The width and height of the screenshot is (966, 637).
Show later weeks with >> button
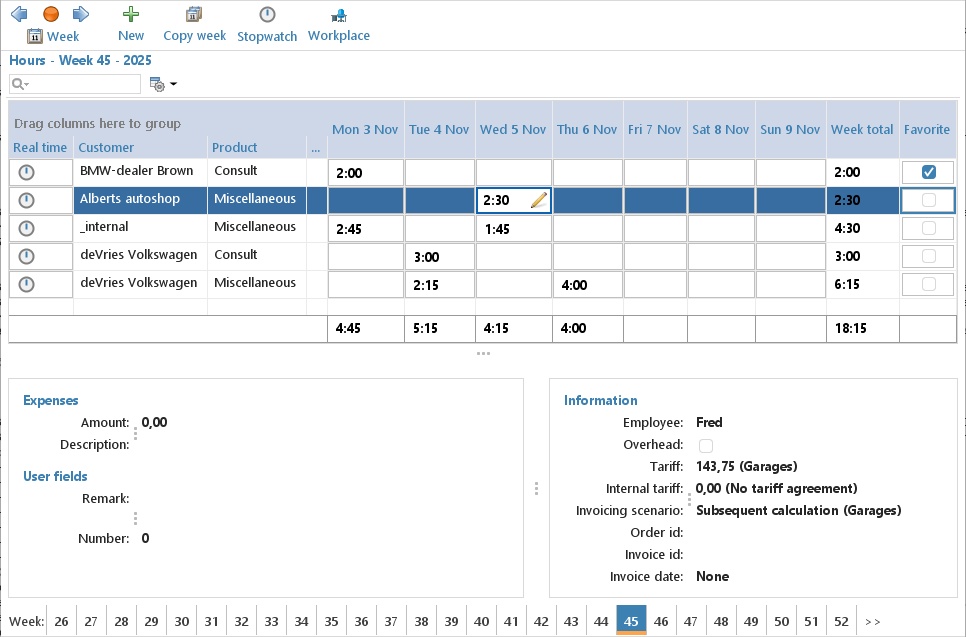click(x=872, y=622)
